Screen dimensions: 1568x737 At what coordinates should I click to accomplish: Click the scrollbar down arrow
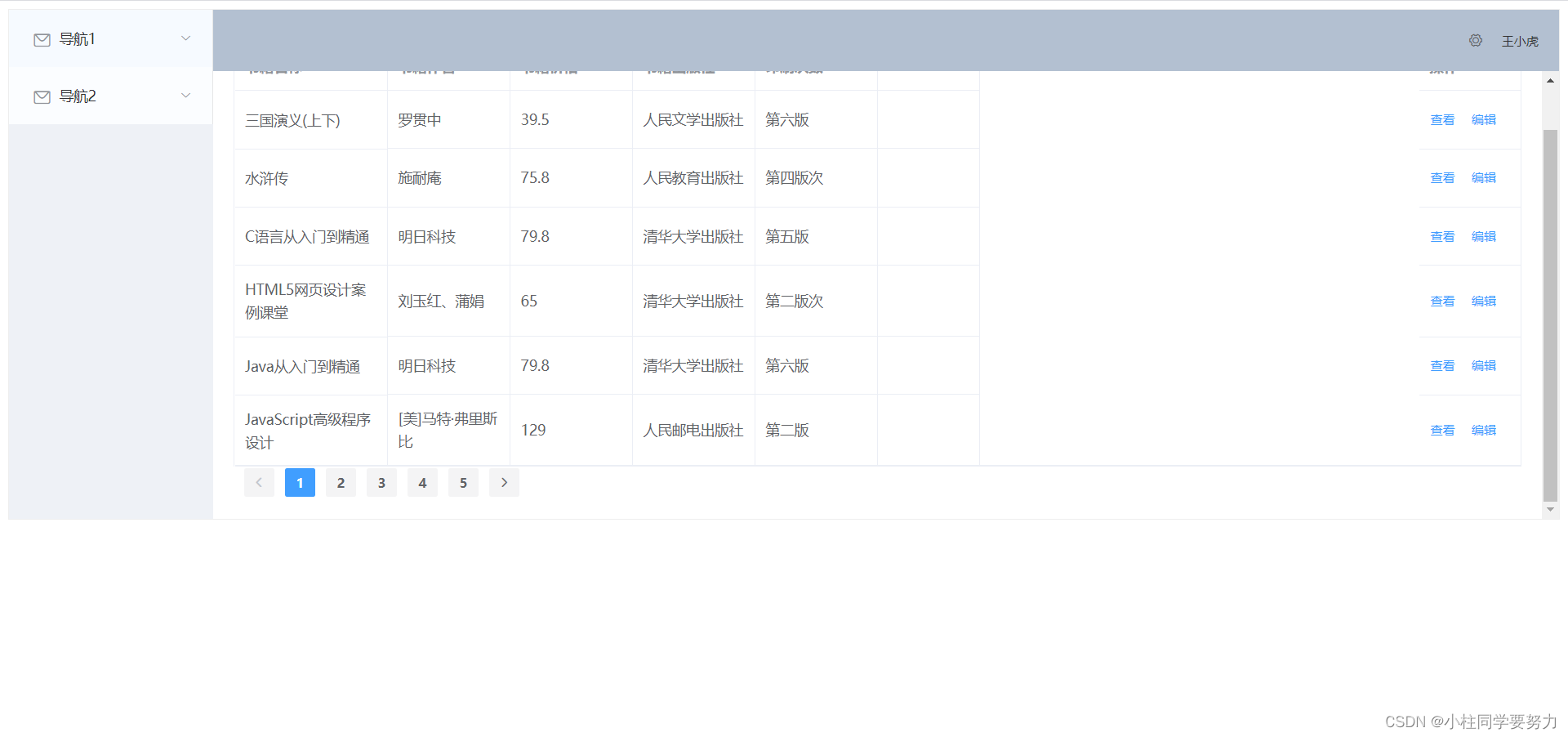coord(1550,510)
